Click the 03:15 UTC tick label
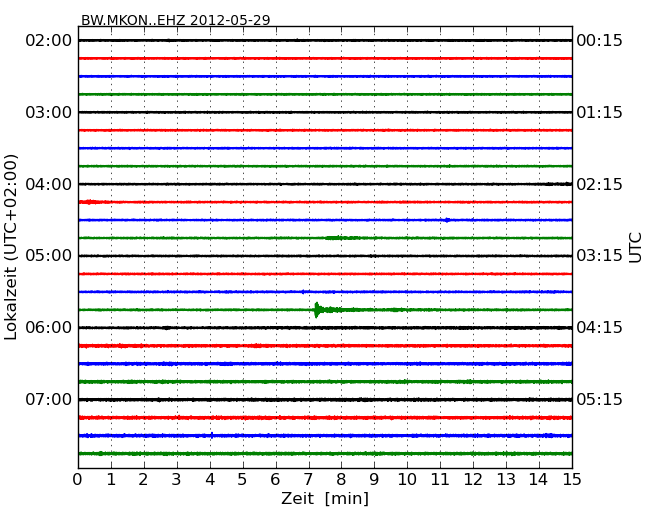 599,255
